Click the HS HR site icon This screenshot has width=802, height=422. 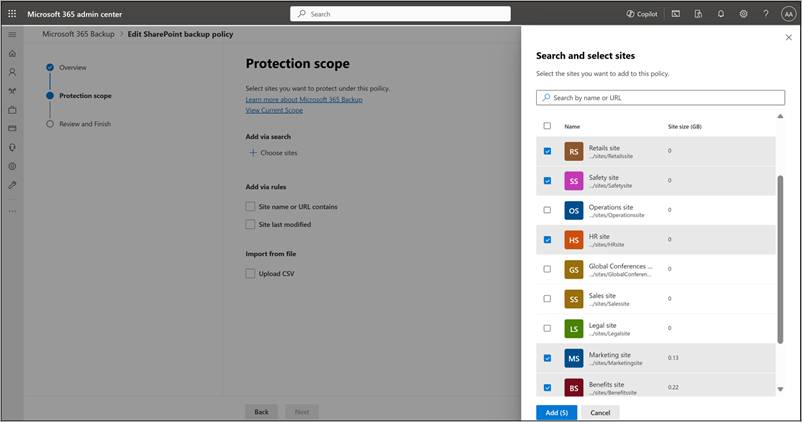click(573, 240)
